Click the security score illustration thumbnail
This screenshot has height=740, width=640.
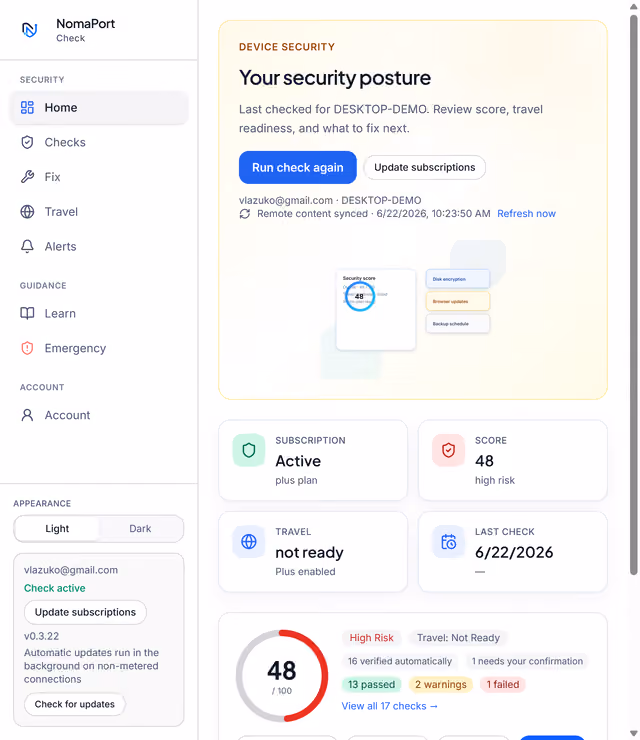[376, 310]
